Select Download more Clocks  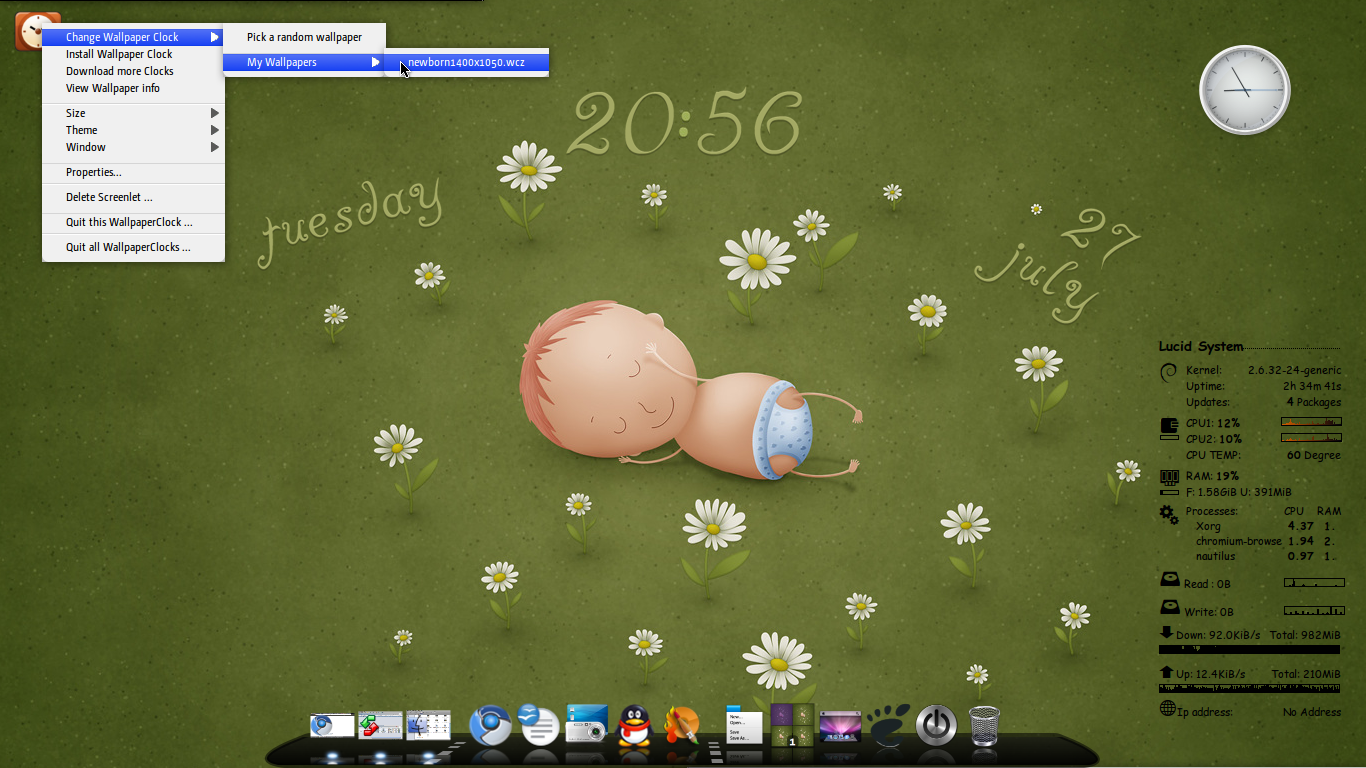click(x=133, y=71)
